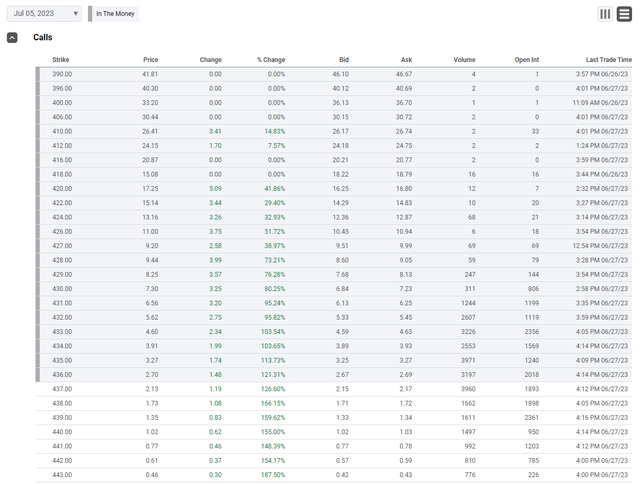Switch to the list view layout icon
The width and height of the screenshot is (640, 484).
624,14
